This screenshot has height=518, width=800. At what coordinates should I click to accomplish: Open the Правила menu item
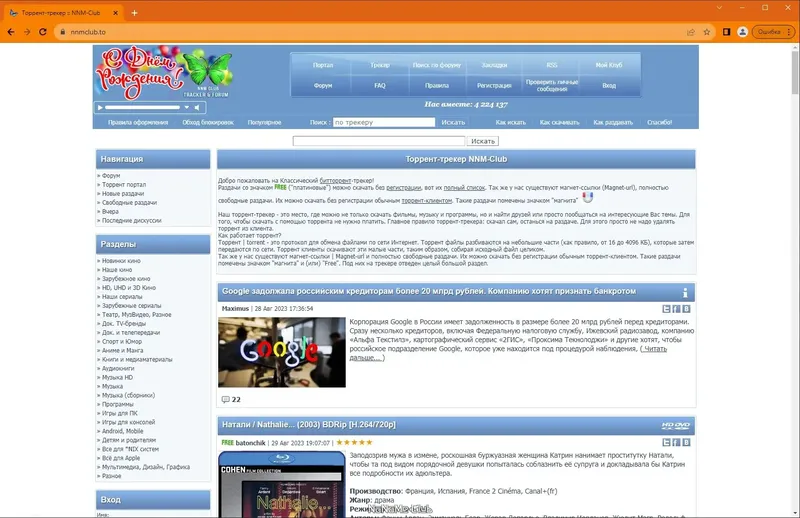pos(437,85)
